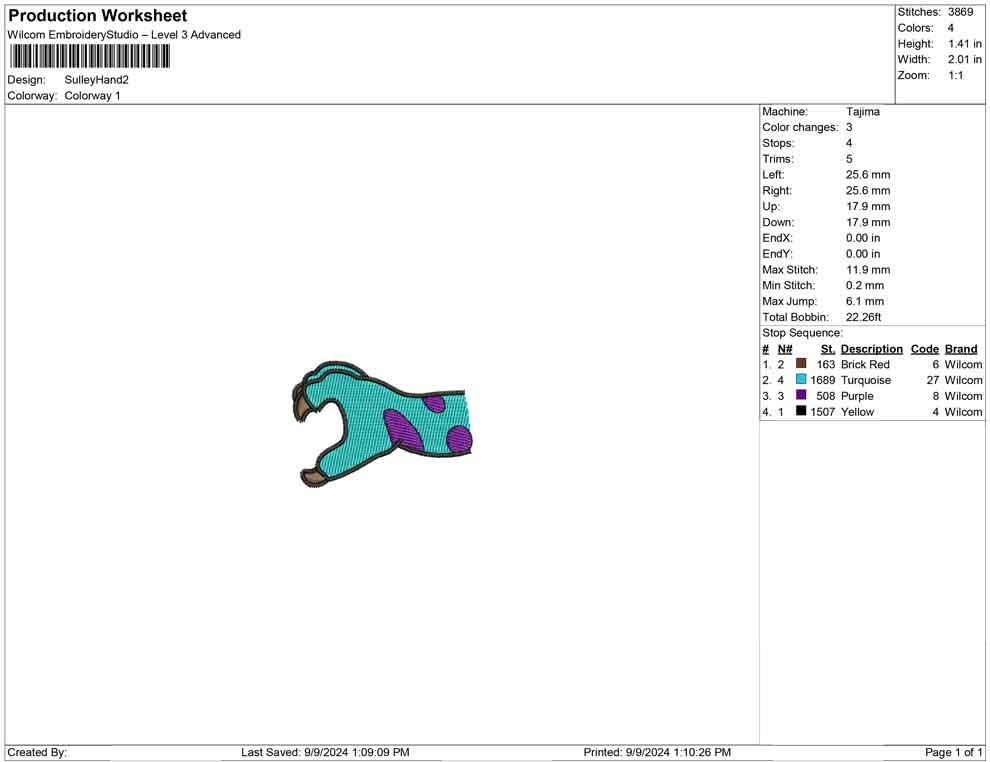Click the Purple color swatch
Screen dimensions: 990x762
coord(801,395)
